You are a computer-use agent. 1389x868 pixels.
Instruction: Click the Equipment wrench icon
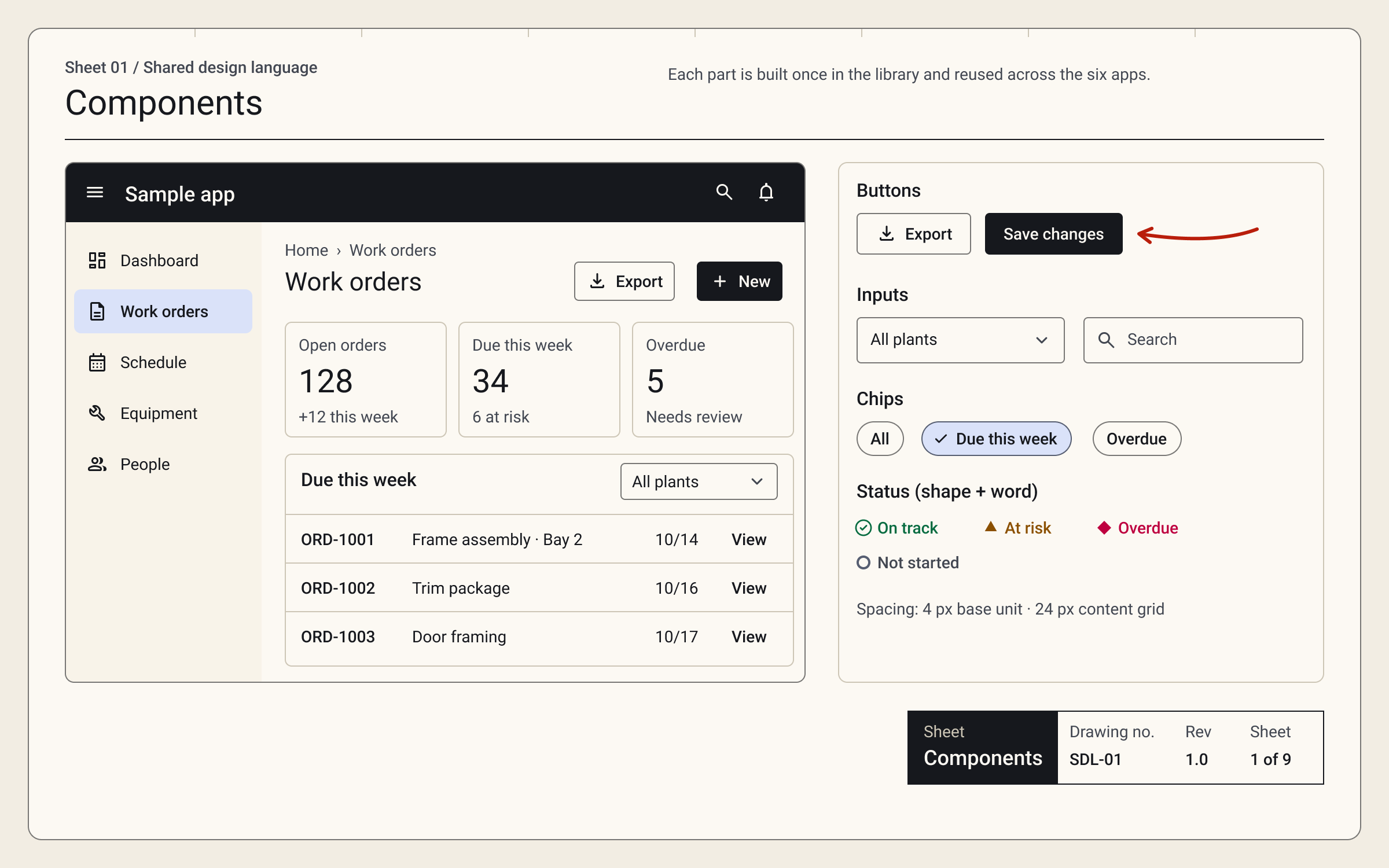point(97,413)
